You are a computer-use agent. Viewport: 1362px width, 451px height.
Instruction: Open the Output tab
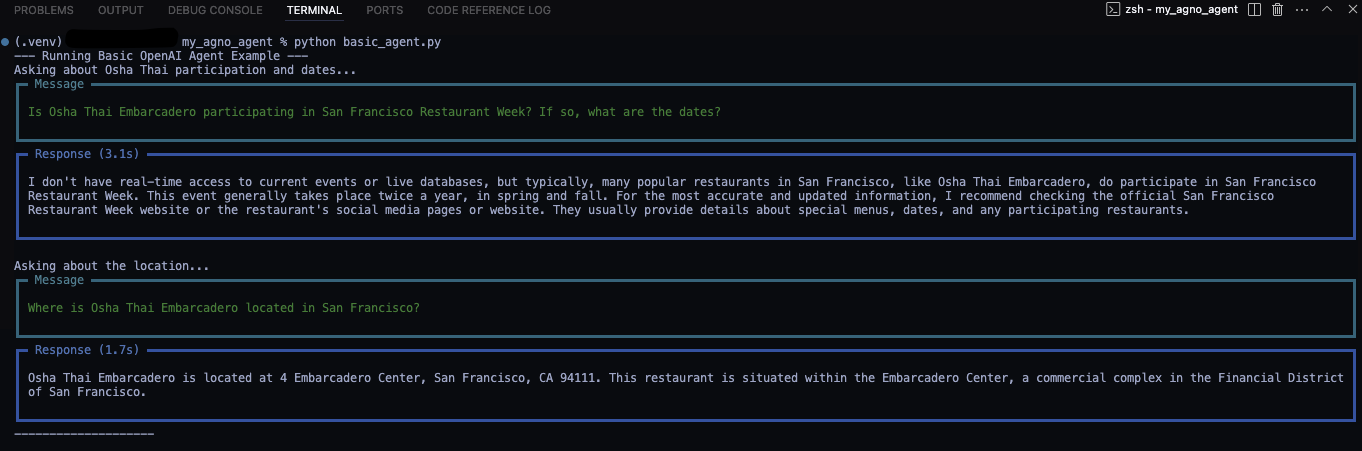tap(121, 10)
